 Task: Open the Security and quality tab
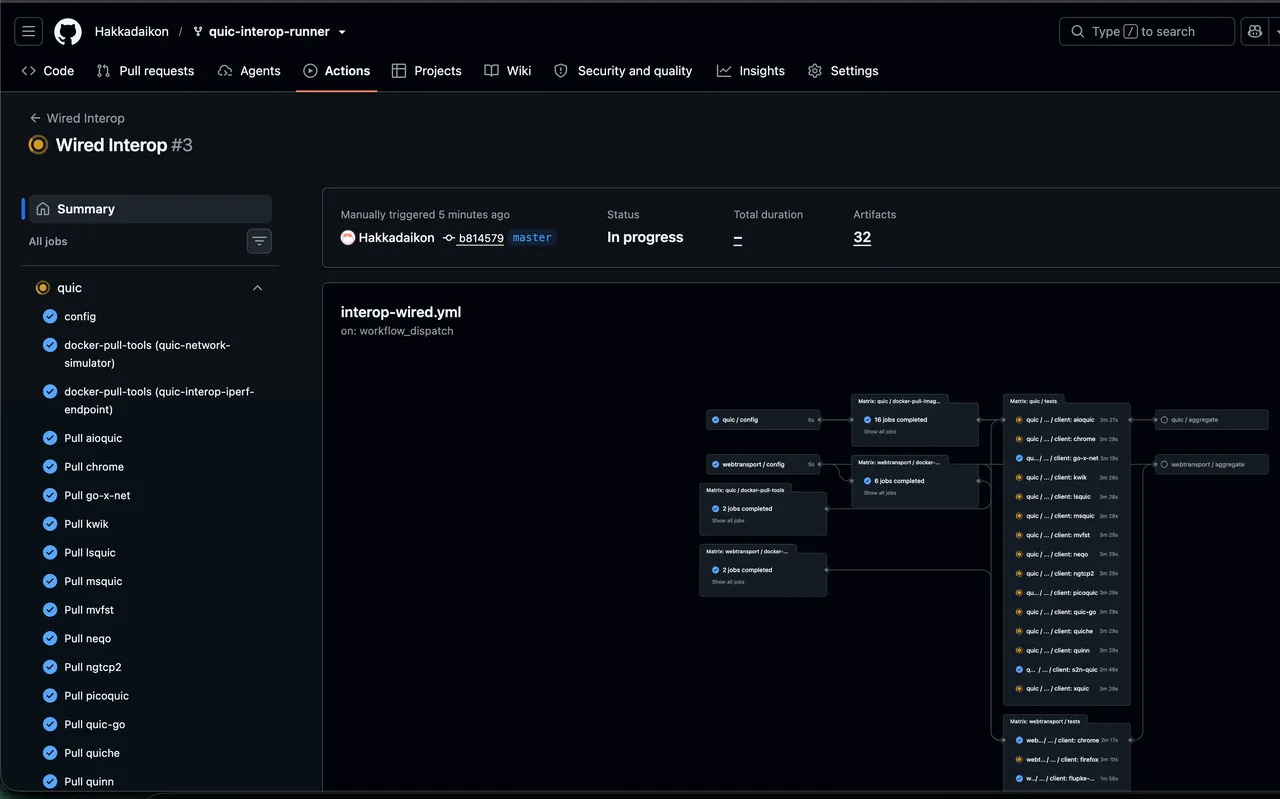coord(623,71)
